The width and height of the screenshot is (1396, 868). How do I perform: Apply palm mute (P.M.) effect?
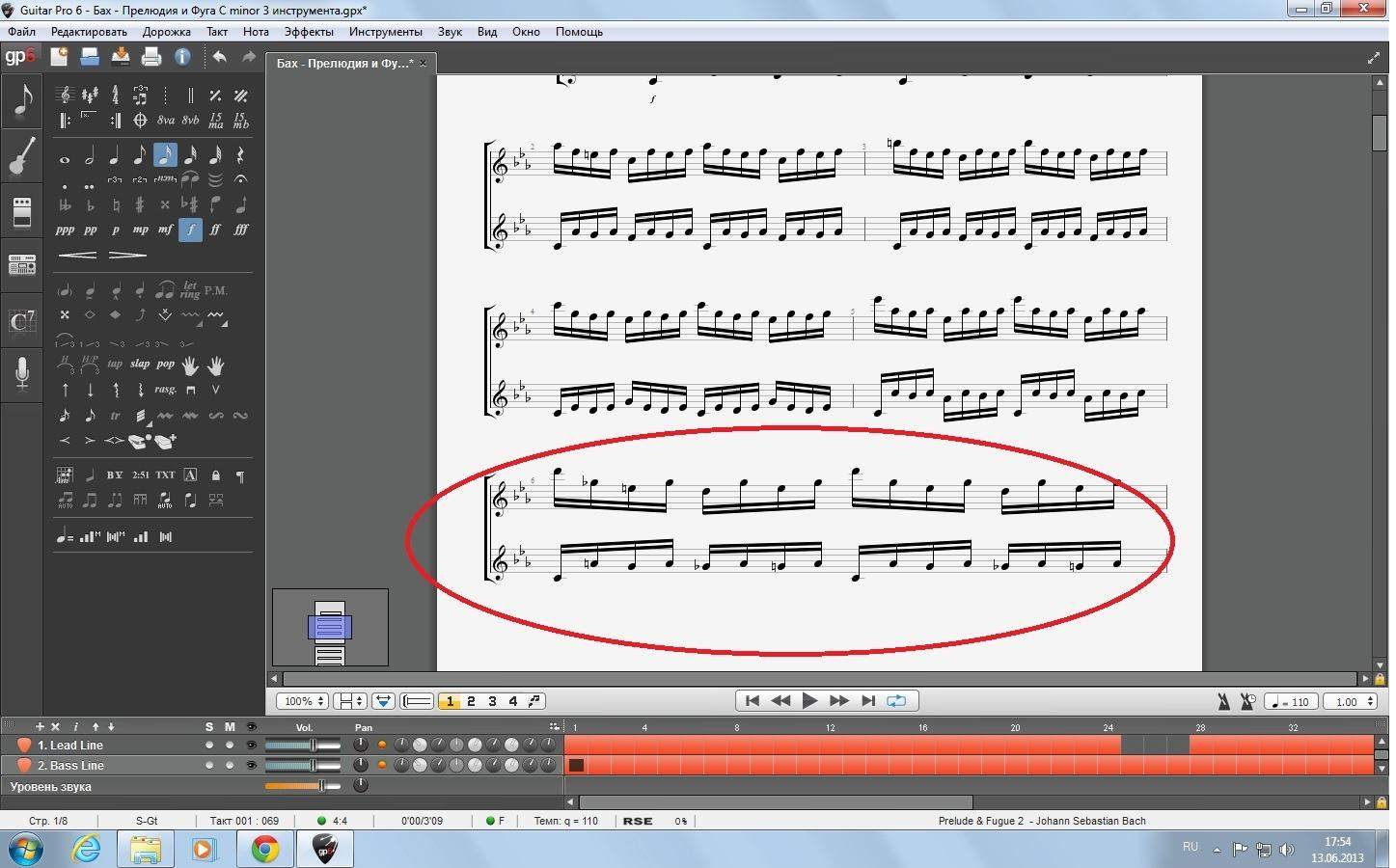(x=215, y=290)
